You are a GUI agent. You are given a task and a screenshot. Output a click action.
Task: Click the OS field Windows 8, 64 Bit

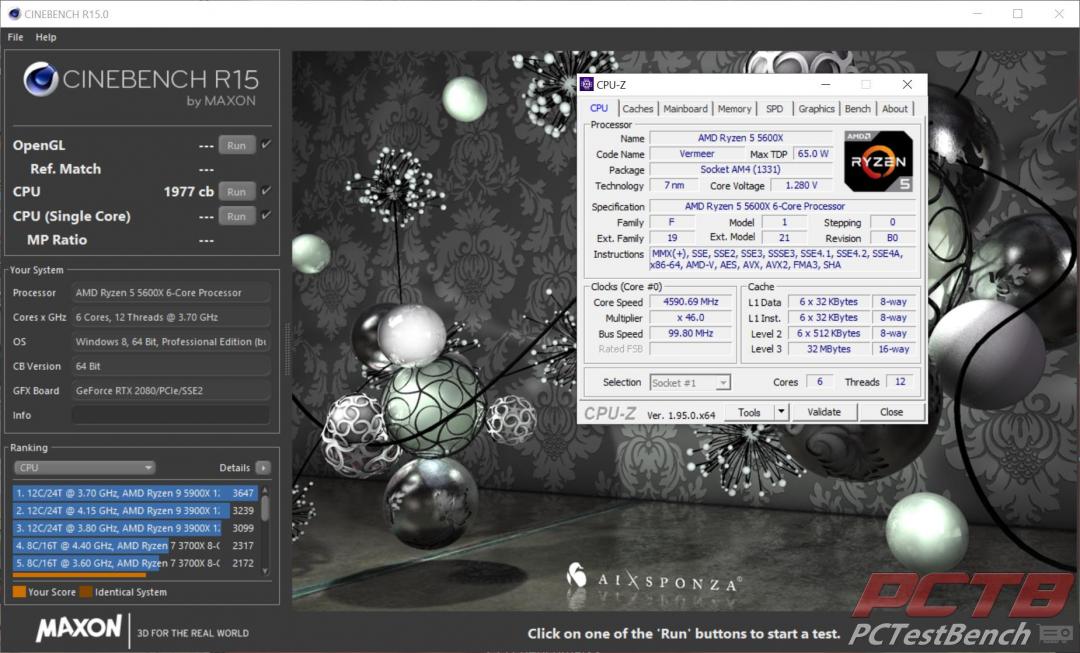[171, 342]
